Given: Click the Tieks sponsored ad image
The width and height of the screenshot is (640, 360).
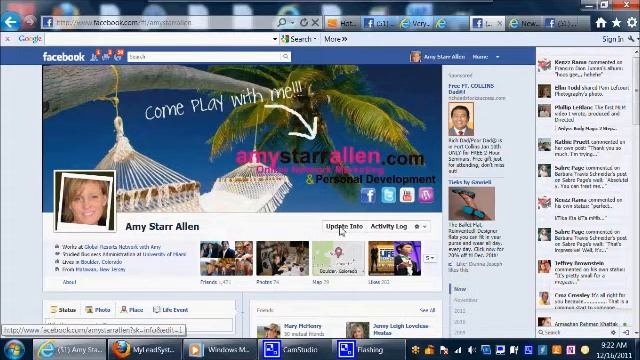Looking at the screenshot, I should (x=471, y=203).
